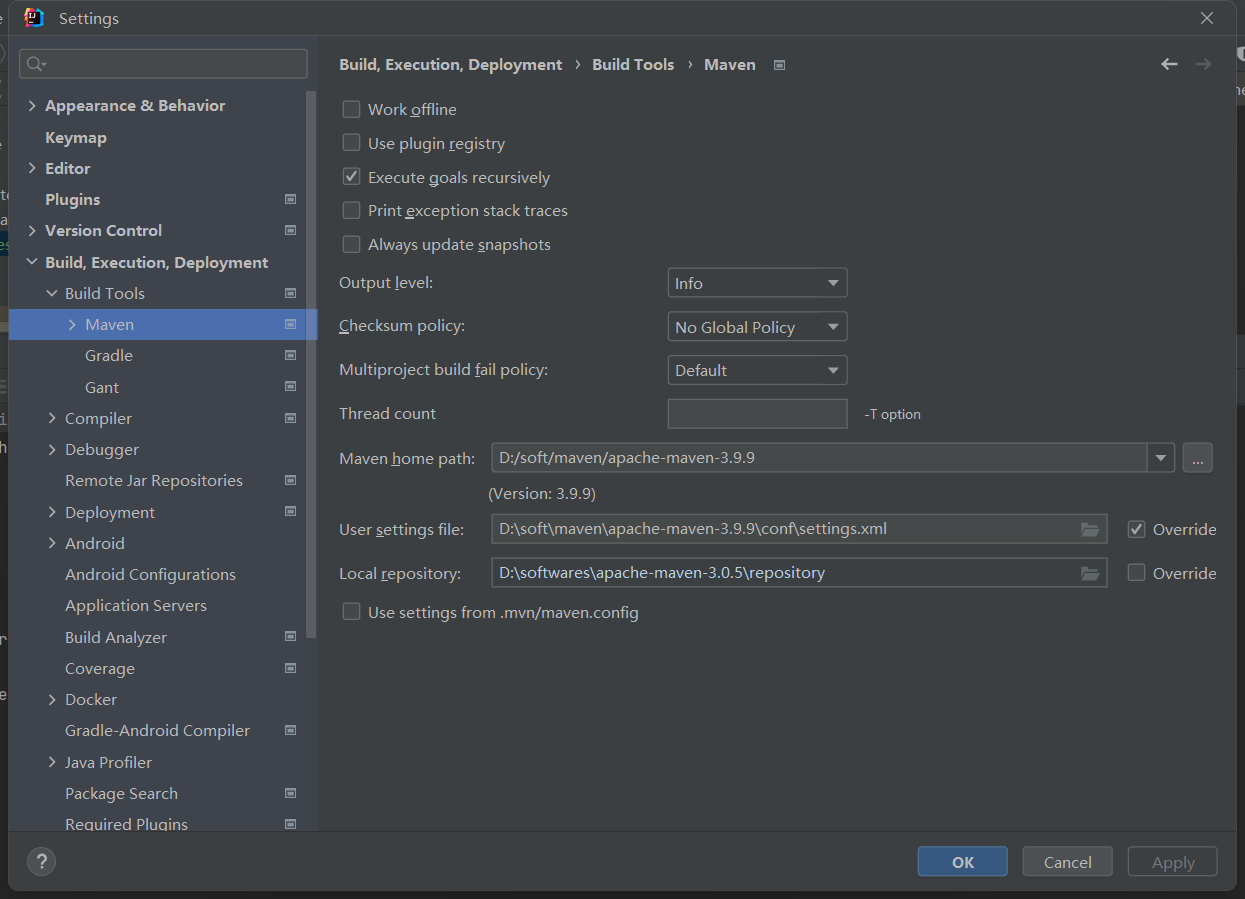Enable Work offline checkbox
Screen dimensions: 1245x899
tap(351, 109)
